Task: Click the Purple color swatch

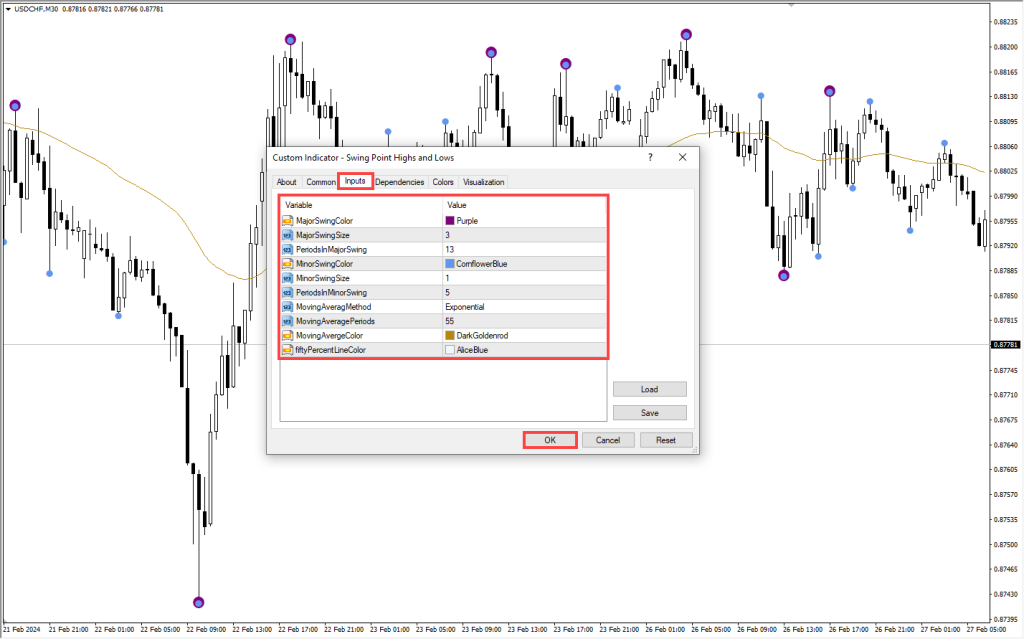Action: (450, 221)
